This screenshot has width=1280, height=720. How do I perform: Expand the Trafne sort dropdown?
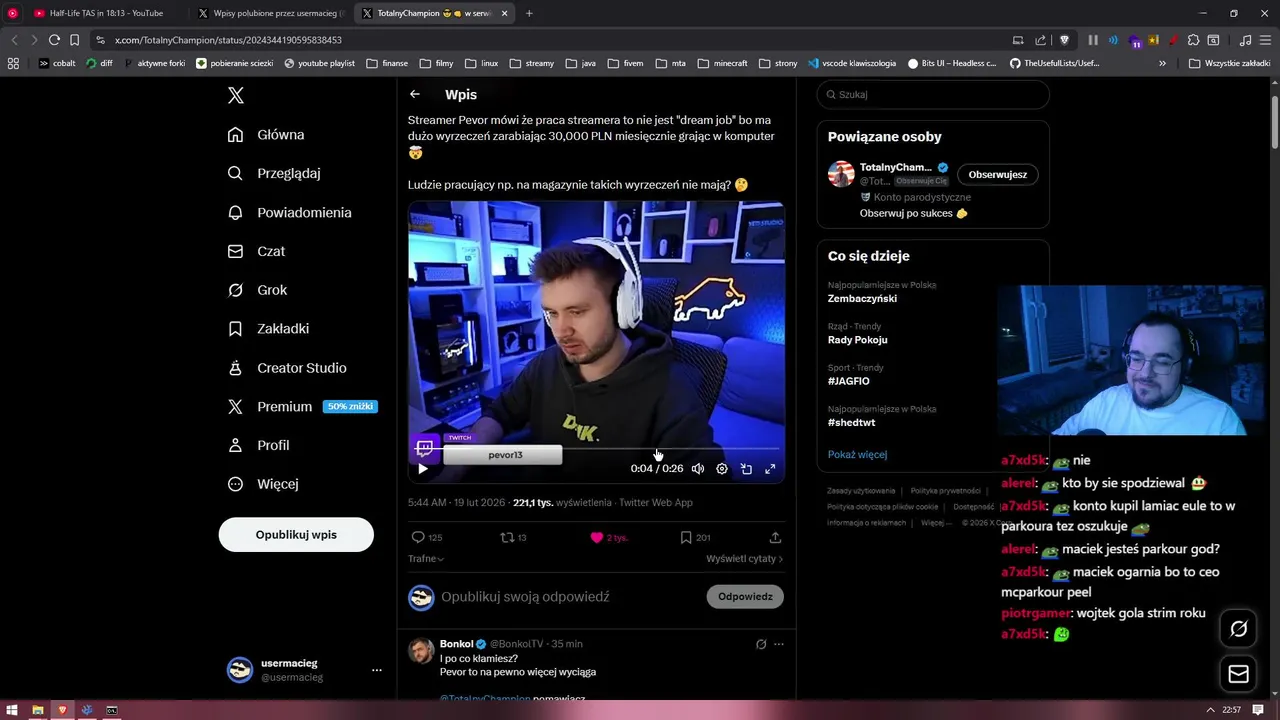click(426, 559)
